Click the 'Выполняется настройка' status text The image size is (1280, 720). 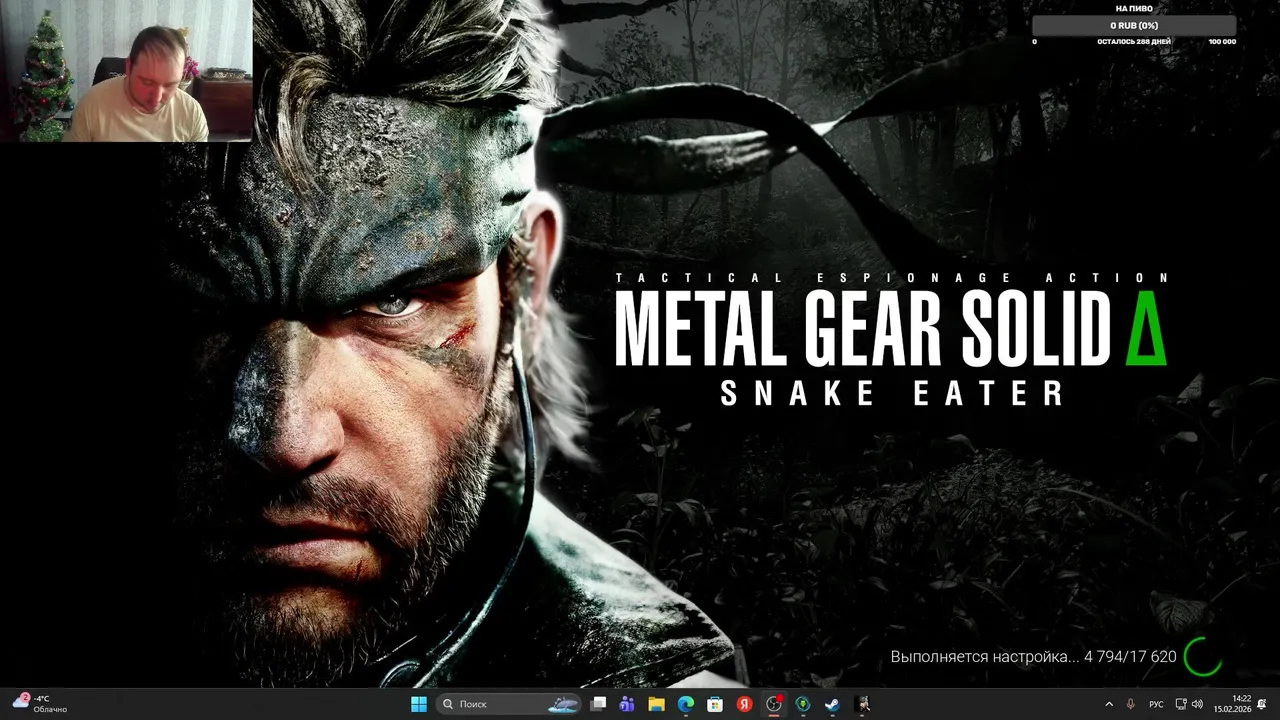1033,657
